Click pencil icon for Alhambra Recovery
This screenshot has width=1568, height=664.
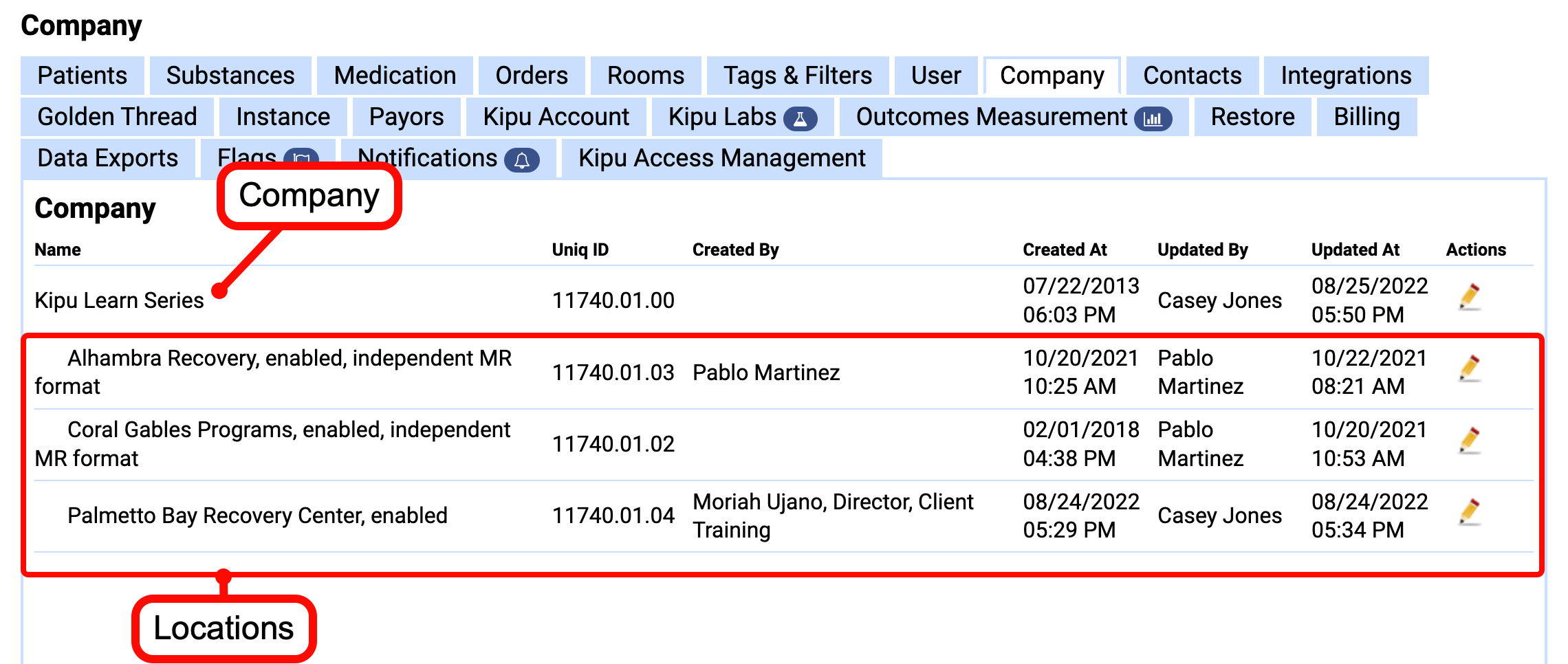pyautogui.click(x=1470, y=369)
